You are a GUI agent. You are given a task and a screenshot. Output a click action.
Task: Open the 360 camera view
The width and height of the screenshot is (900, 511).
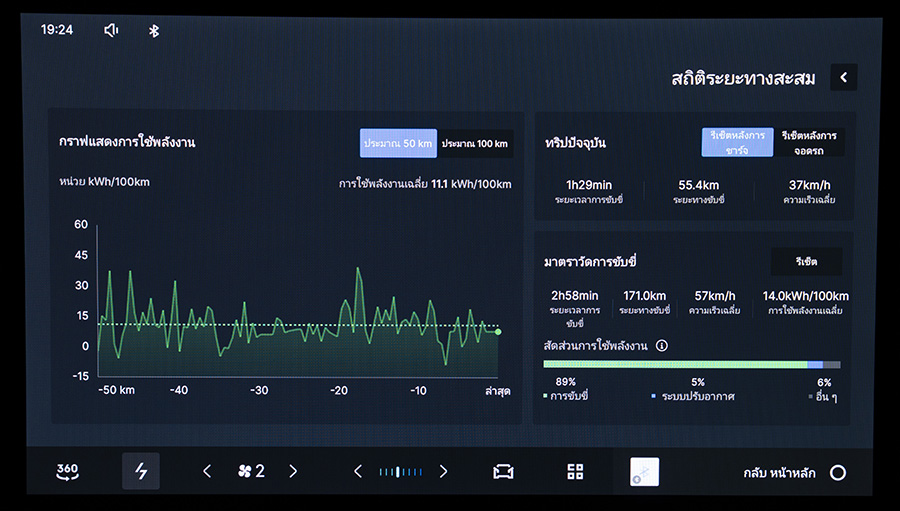click(67, 472)
